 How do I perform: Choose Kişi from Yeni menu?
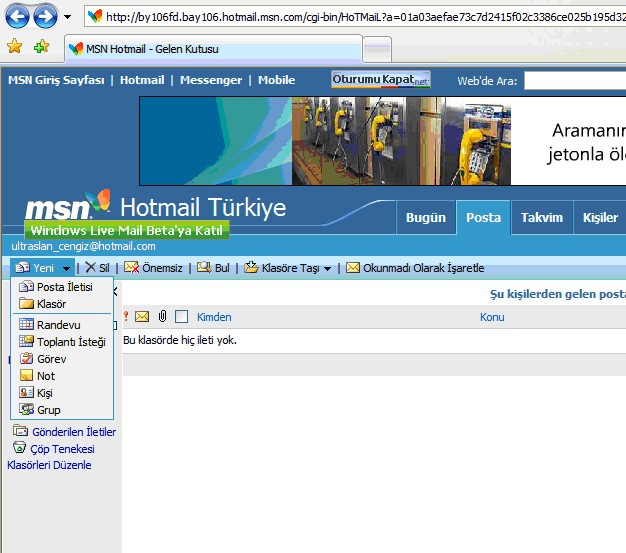point(62,393)
